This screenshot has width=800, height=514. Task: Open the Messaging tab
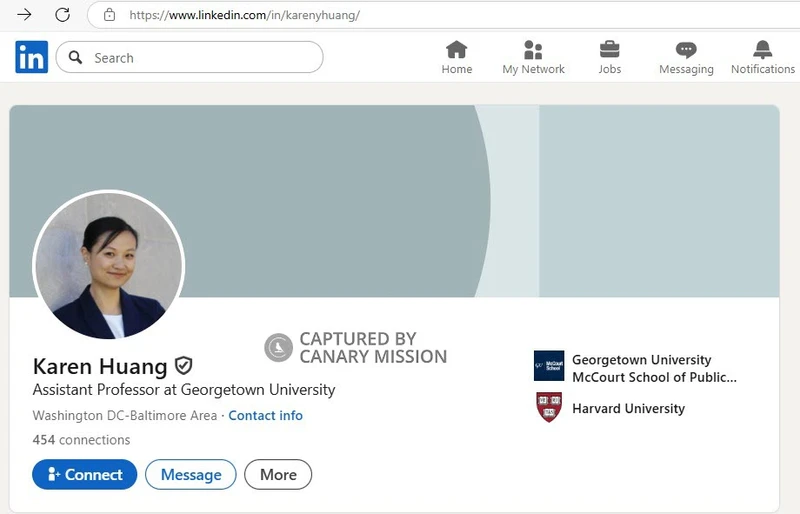coord(686,57)
